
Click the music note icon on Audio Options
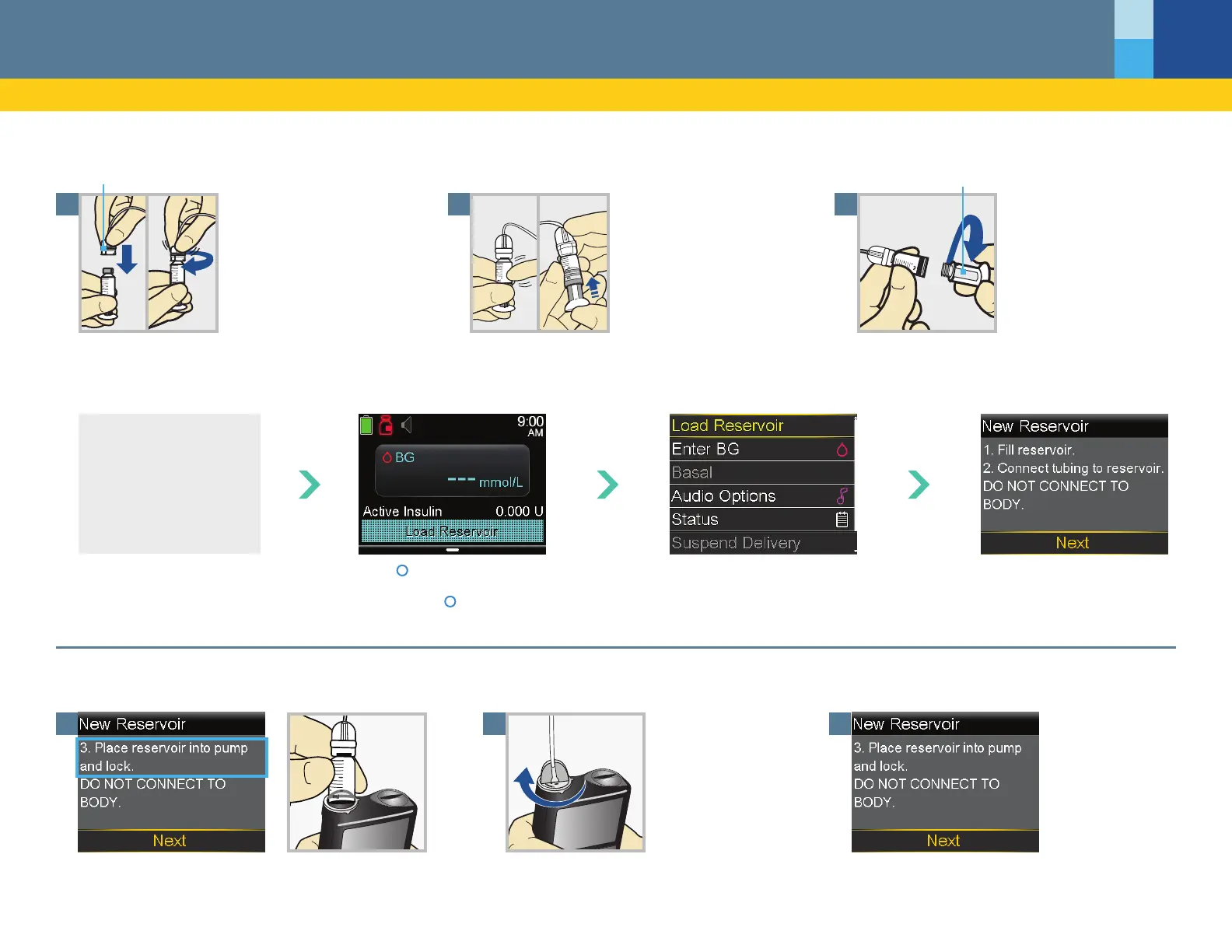[x=842, y=496]
